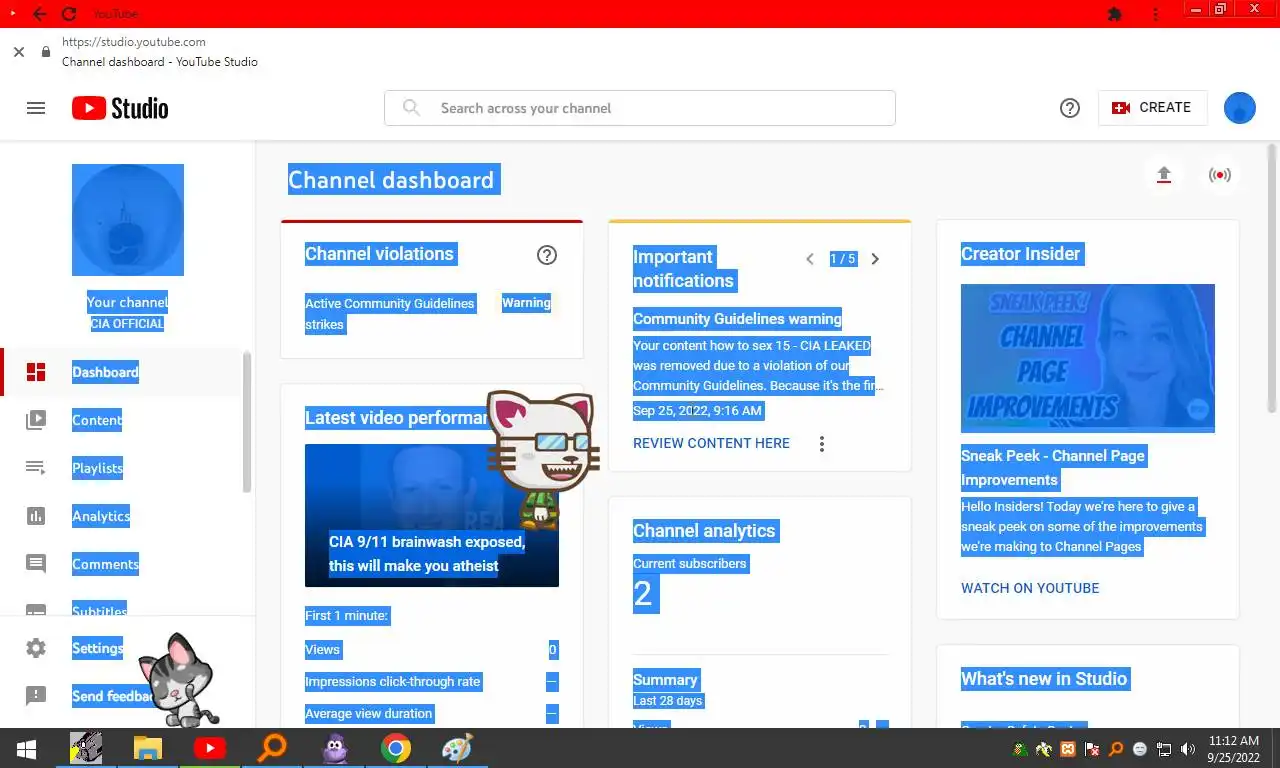Open Creator Insider sneak peek video thumbnail
The width and height of the screenshot is (1280, 768).
(x=1088, y=358)
